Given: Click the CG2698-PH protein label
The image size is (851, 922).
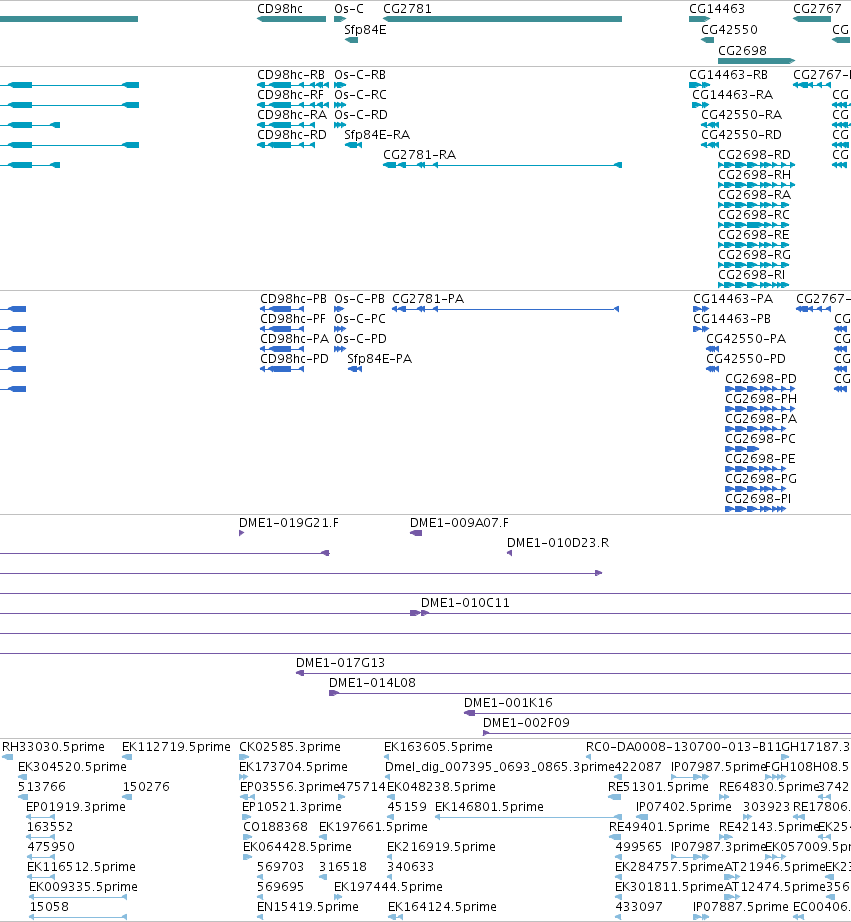Looking at the screenshot, I should (761, 399).
